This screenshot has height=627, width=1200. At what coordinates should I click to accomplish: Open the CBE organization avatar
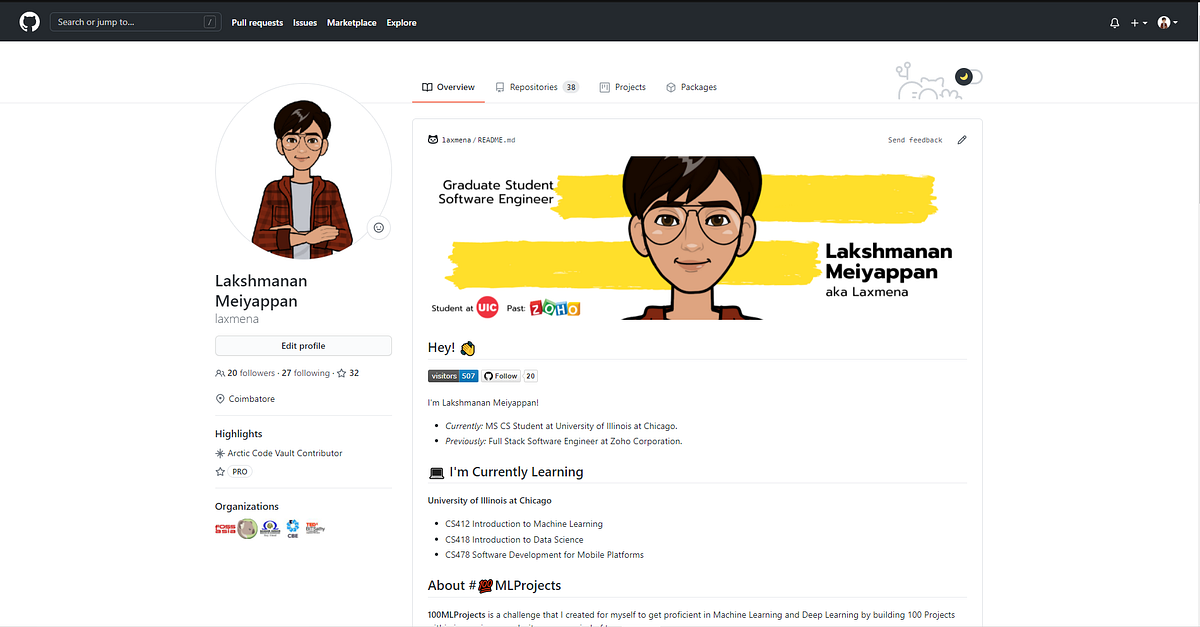pyautogui.click(x=293, y=528)
